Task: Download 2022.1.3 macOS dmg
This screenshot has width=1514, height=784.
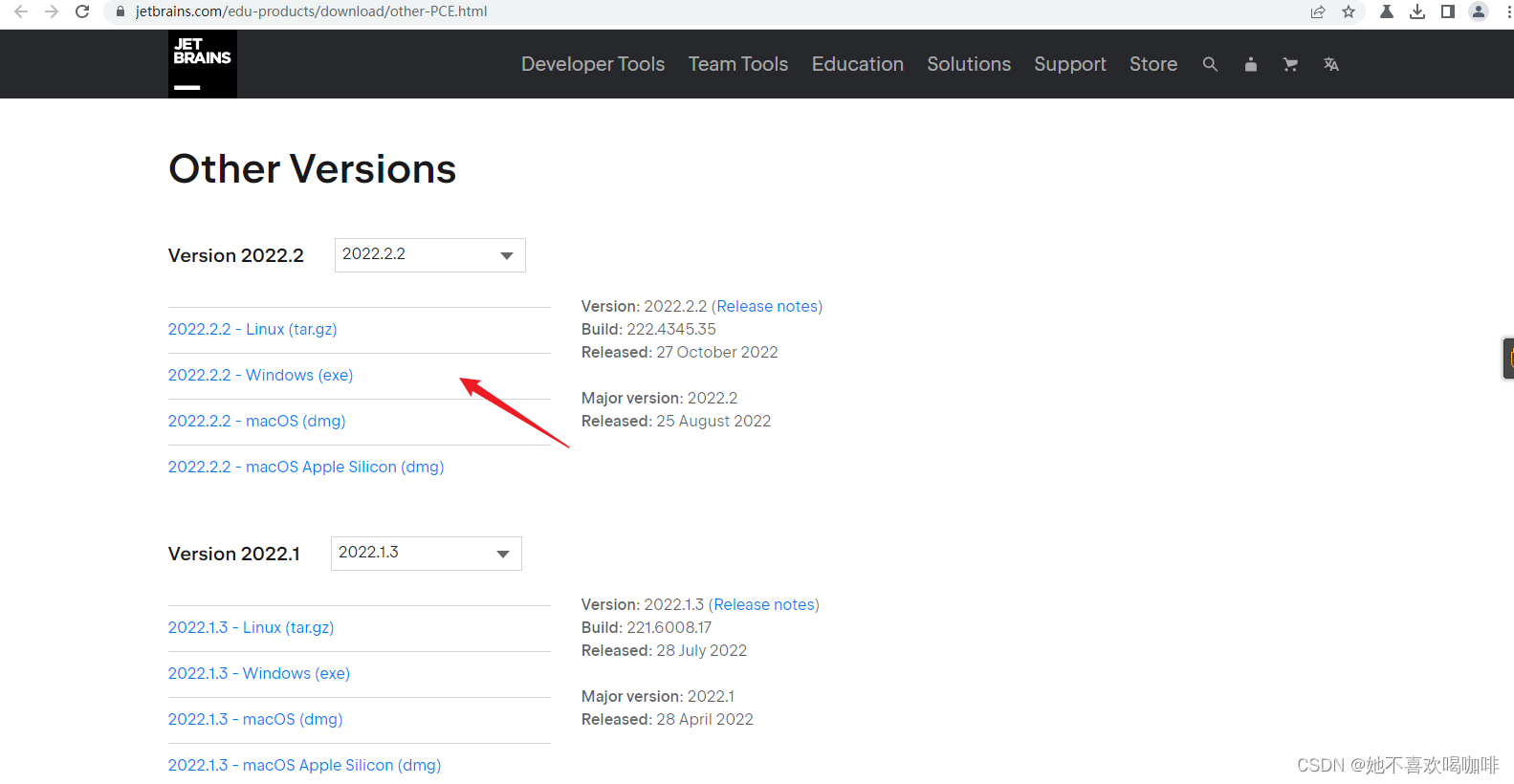Action: click(255, 719)
